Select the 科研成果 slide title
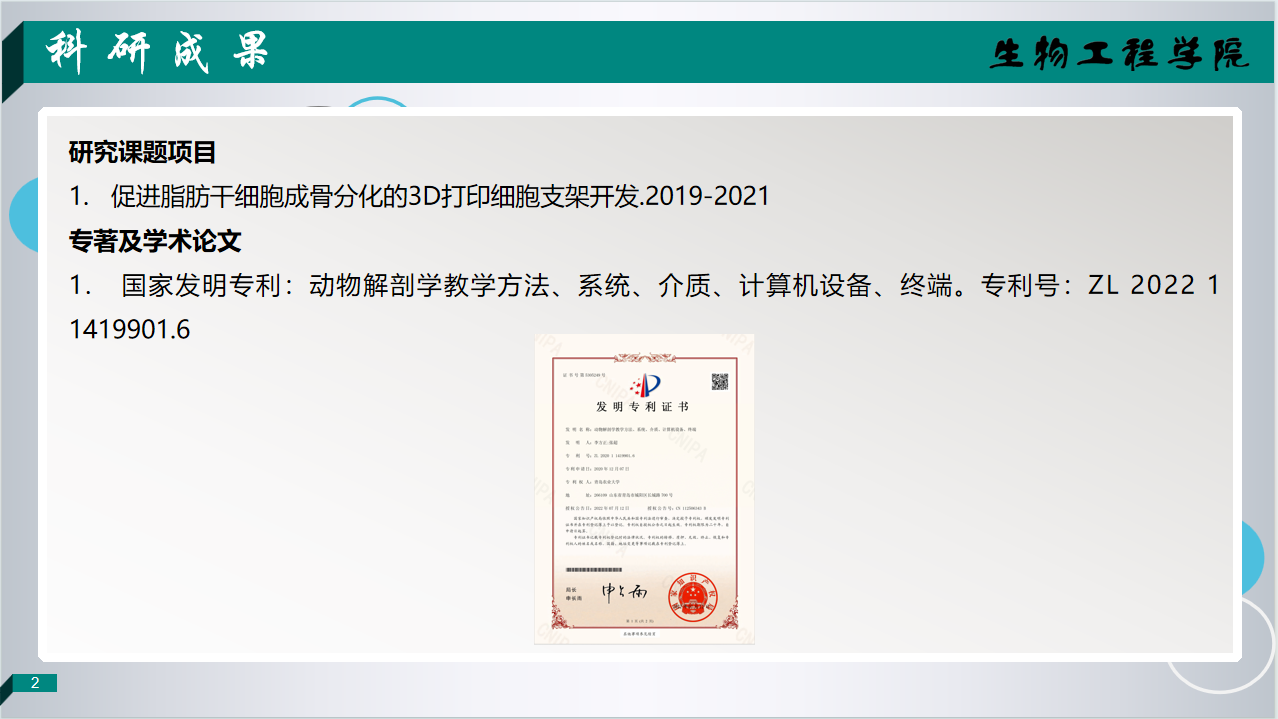This screenshot has width=1278, height=719. click(159, 52)
